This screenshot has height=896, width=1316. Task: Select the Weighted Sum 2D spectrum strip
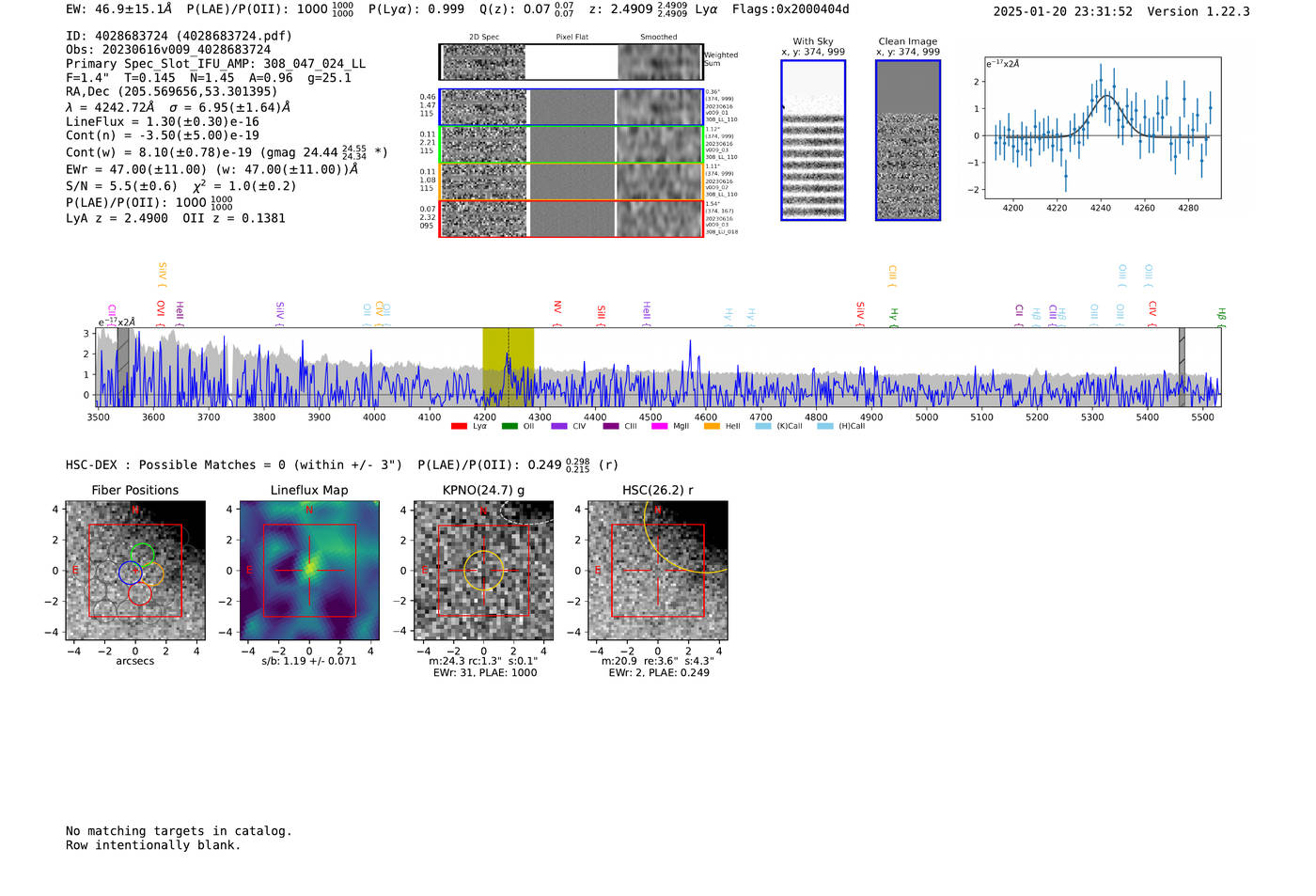(571, 62)
